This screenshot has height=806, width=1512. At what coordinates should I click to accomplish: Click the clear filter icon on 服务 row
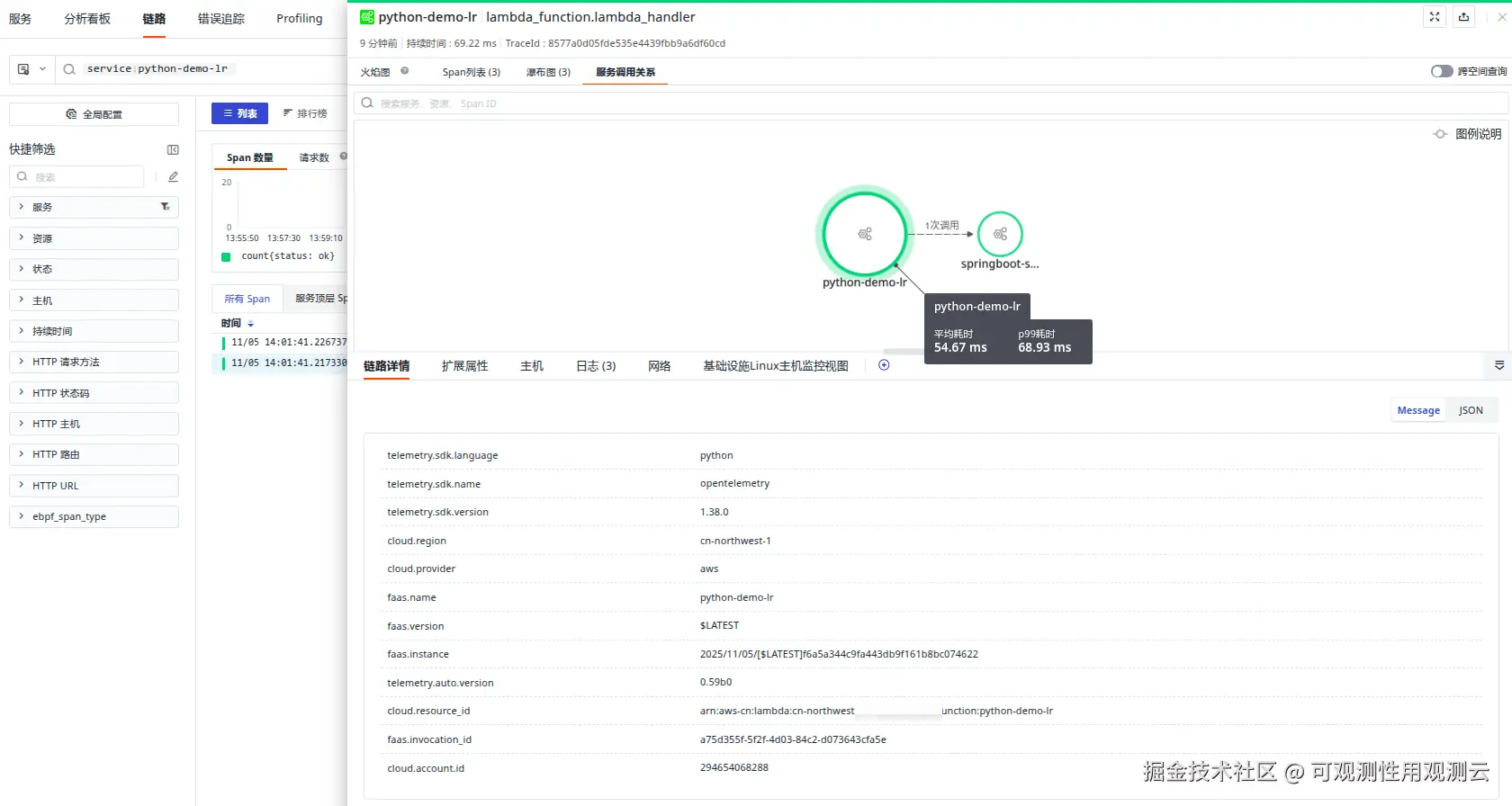click(x=165, y=207)
